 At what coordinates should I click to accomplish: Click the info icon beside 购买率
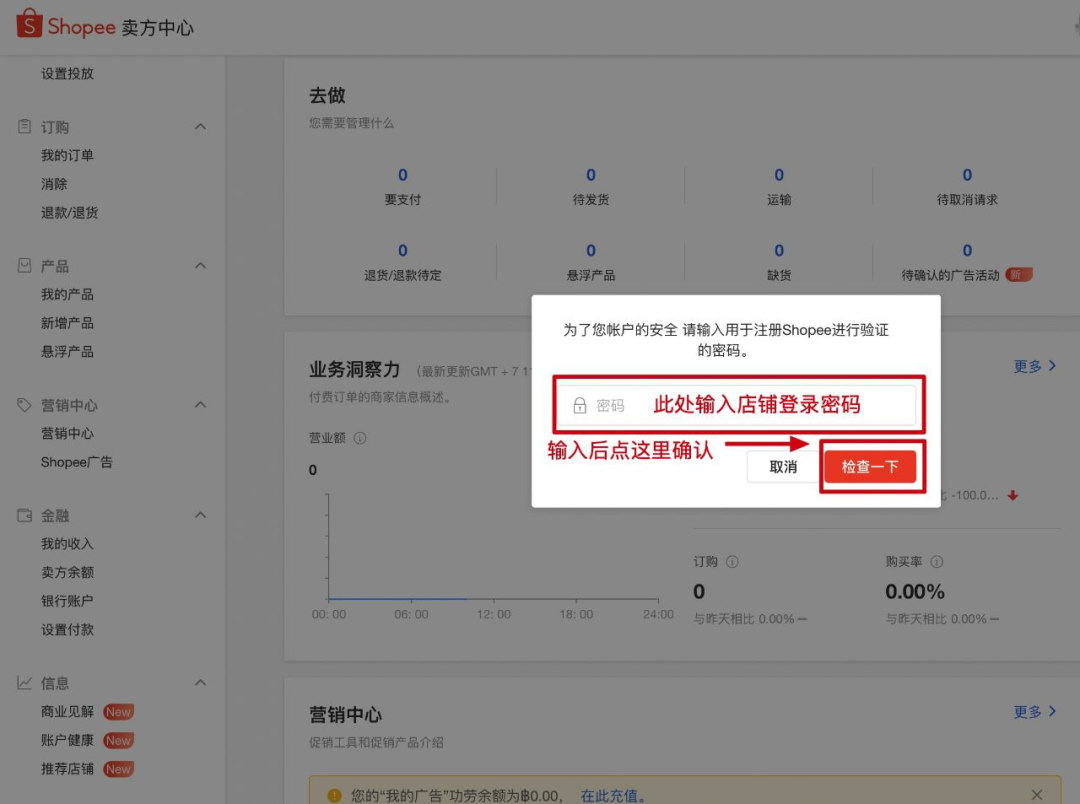coord(937,561)
